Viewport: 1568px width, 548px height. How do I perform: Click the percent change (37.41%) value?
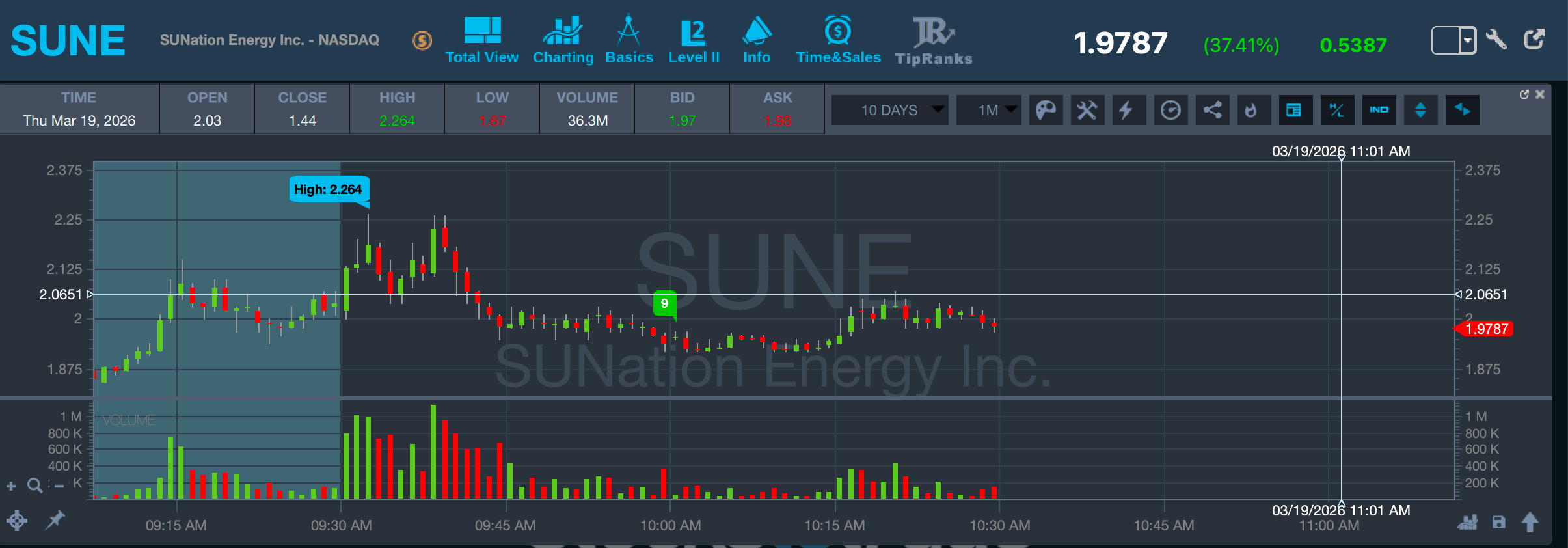click(x=1241, y=45)
